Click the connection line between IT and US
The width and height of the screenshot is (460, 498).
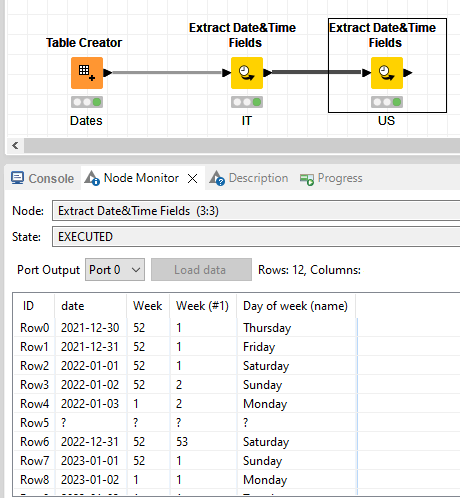pyautogui.click(x=317, y=72)
